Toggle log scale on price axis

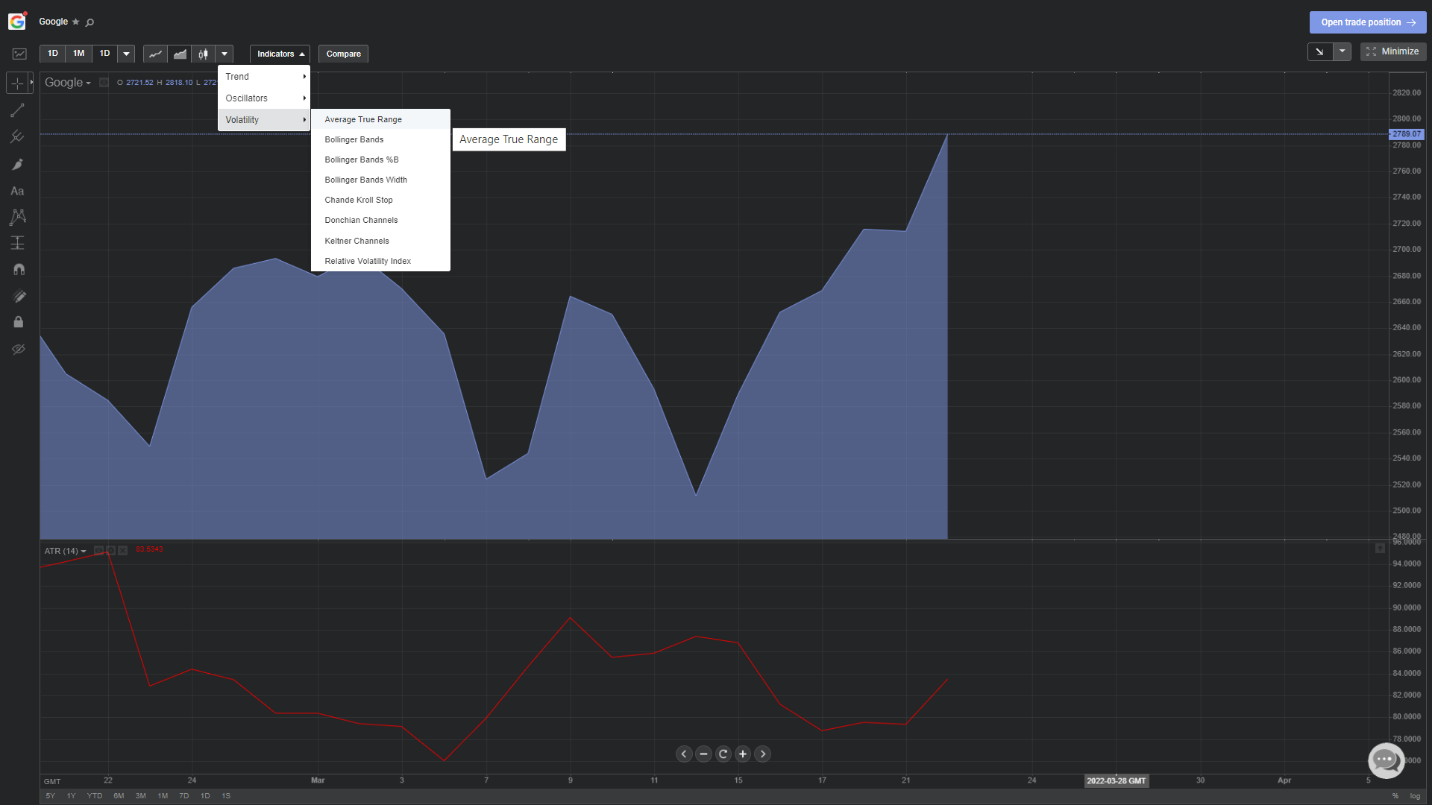[x=1414, y=796]
